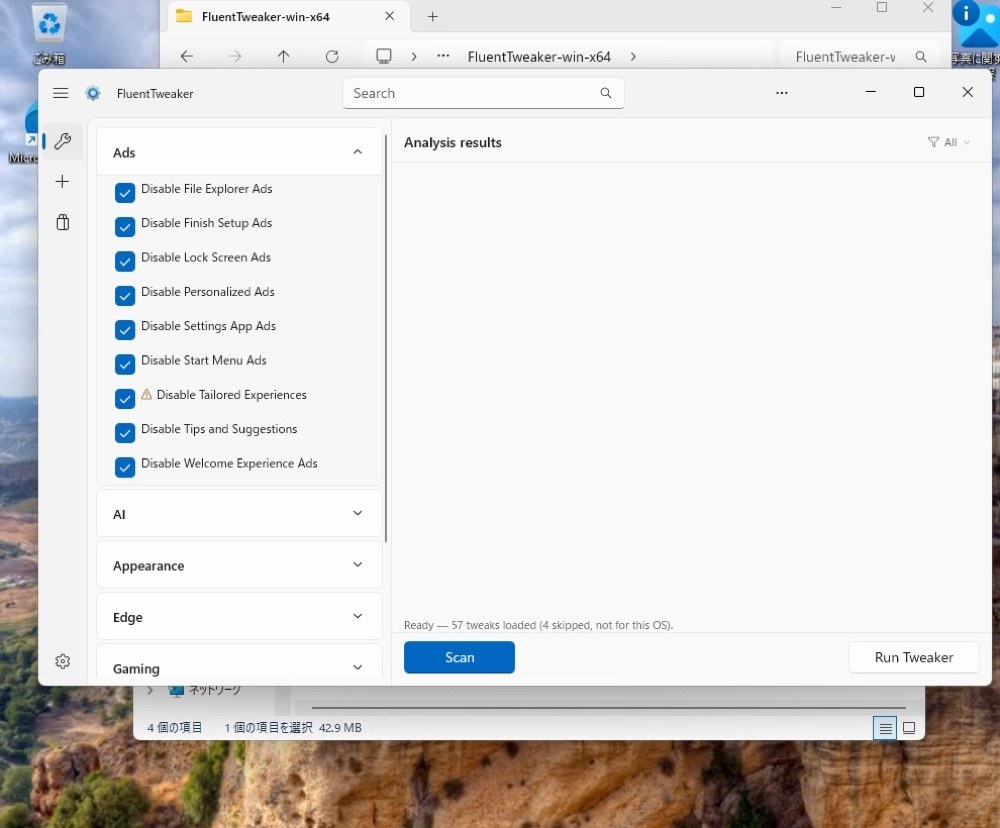Toggle Disable Personalized Ads checkbox

[x=125, y=295]
